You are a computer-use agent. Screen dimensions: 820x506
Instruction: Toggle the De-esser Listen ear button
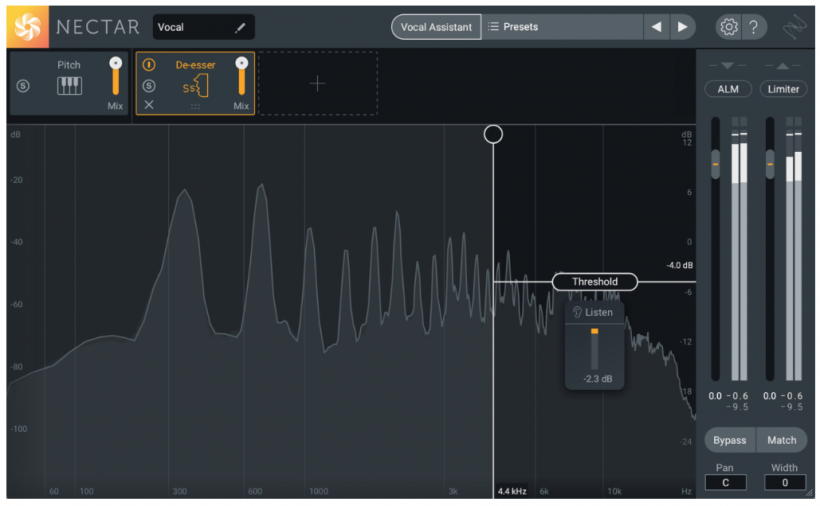coord(594,312)
